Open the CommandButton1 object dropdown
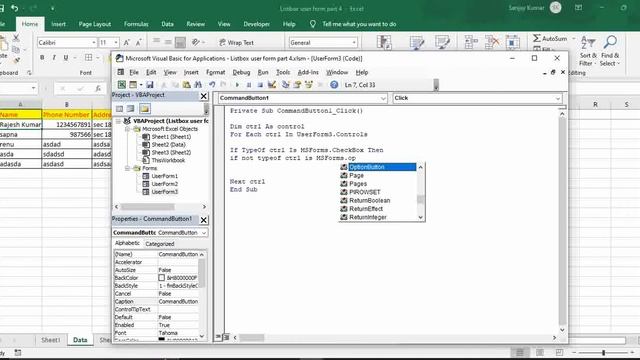The height and width of the screenshot is (360, 640). pyautogui.click(x=383, y=98)
